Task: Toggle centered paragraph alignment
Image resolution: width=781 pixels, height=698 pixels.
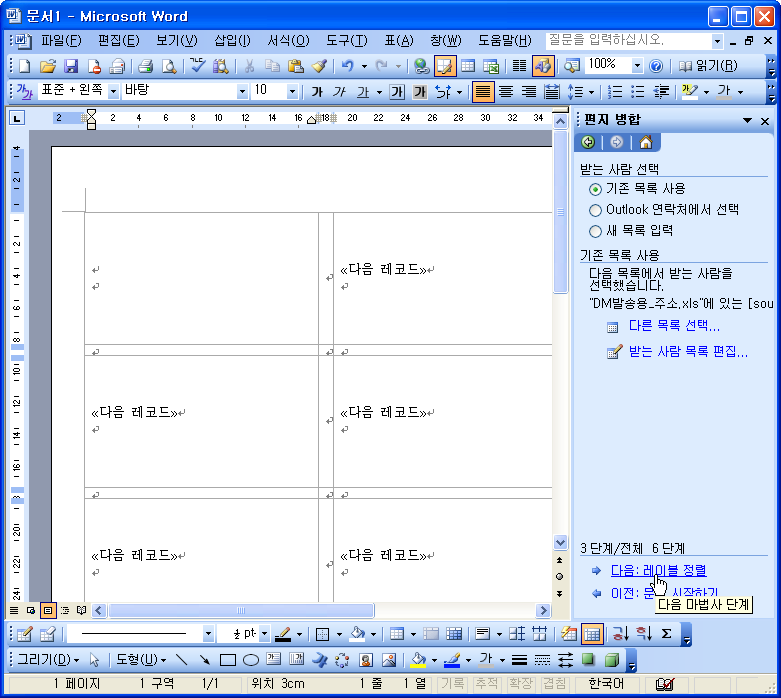Action: [x=506, y=92]
